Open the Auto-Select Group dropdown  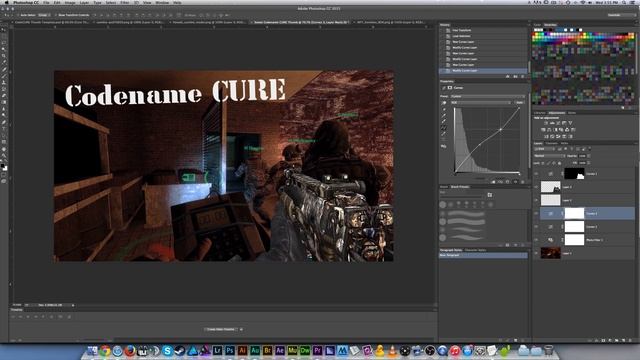click(43, 15)
